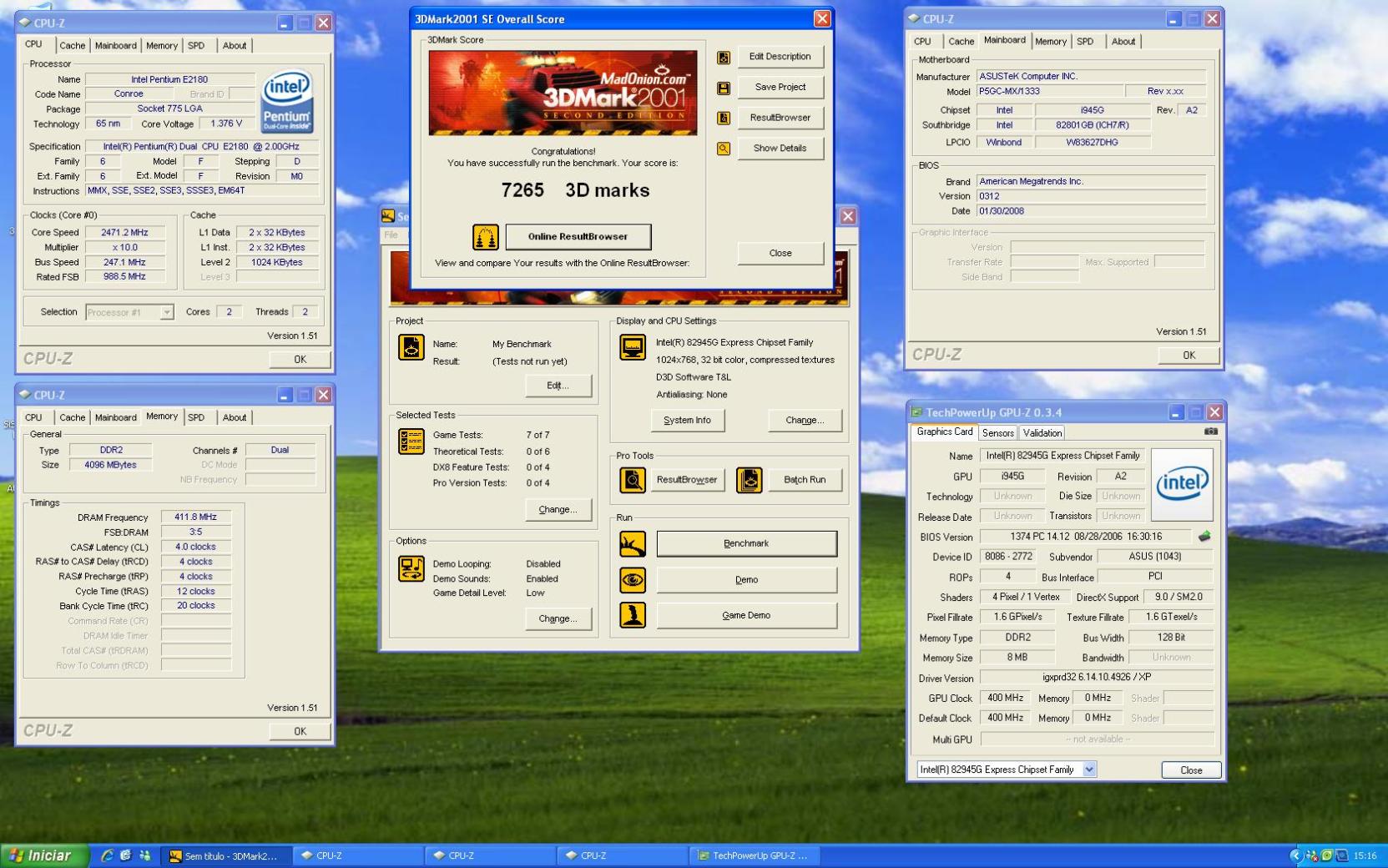This screenshot has height=868, width=1388.
Task: Click the Batch Run icon
Action: click(x=750, y=480)
